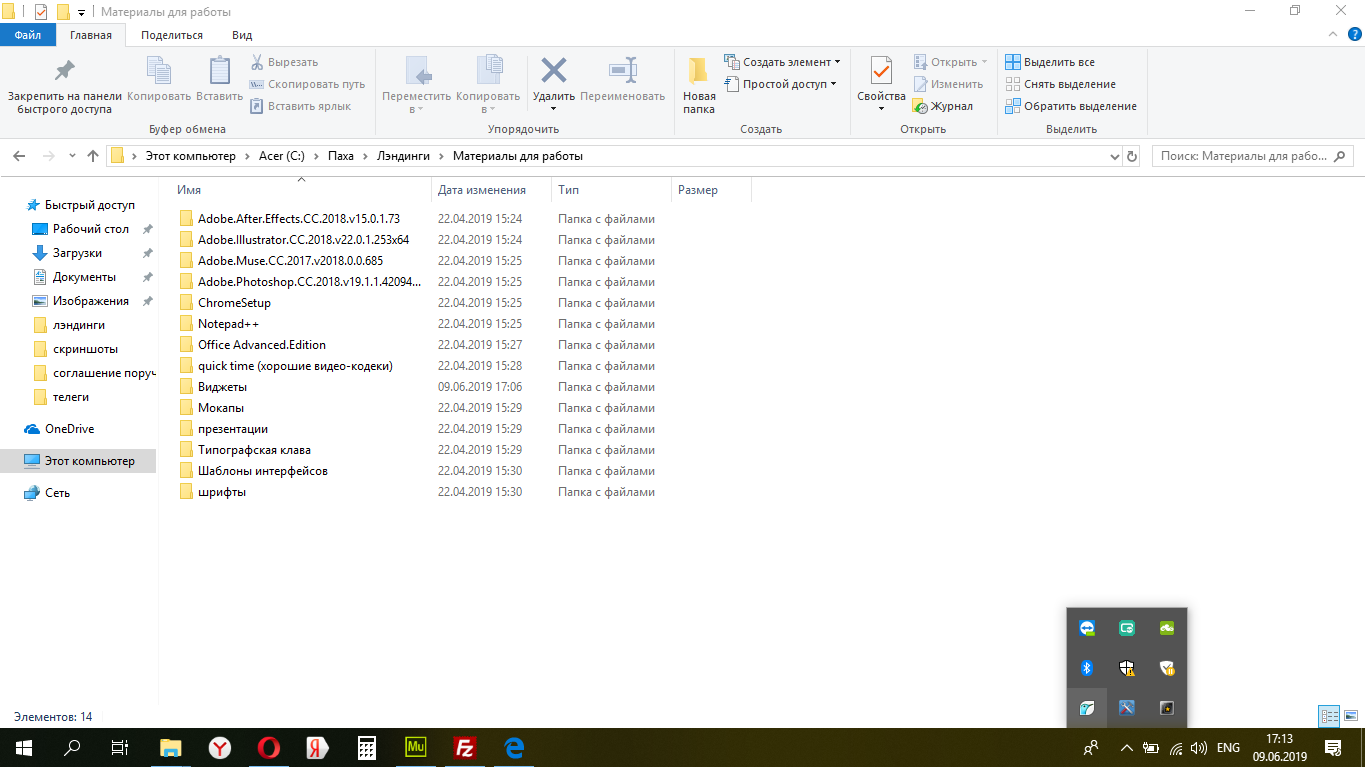Open Quick Access Toolbar customize arrow

(x=81, y=13)
